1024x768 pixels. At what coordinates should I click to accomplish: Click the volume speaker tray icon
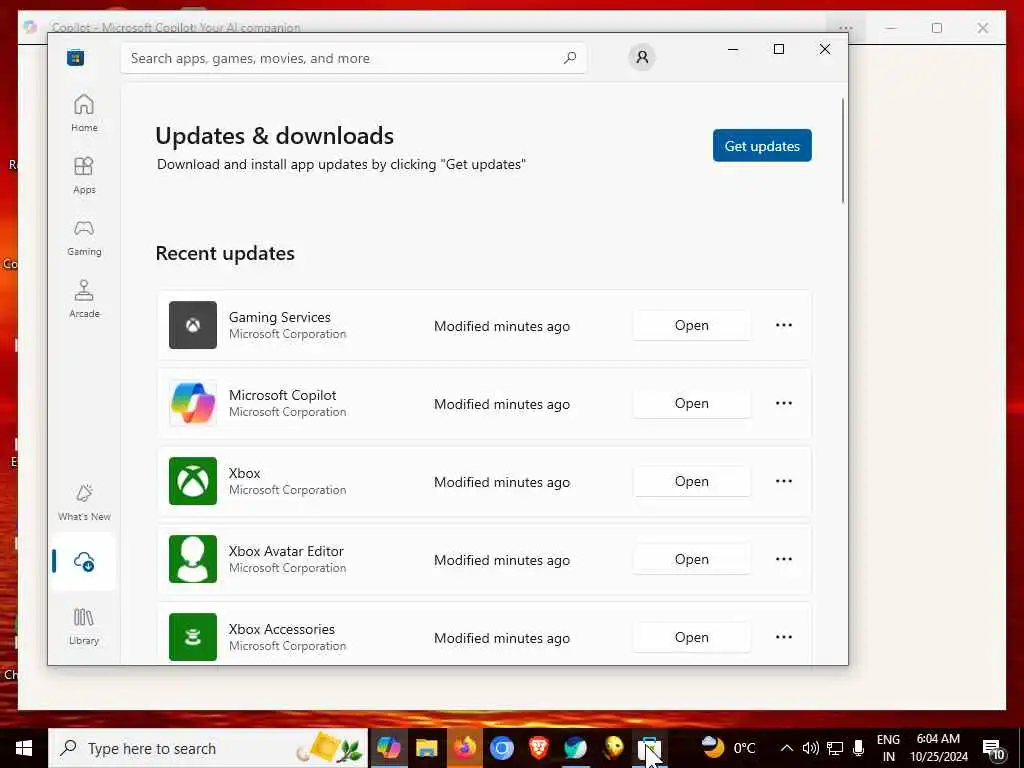pos(810,748)
